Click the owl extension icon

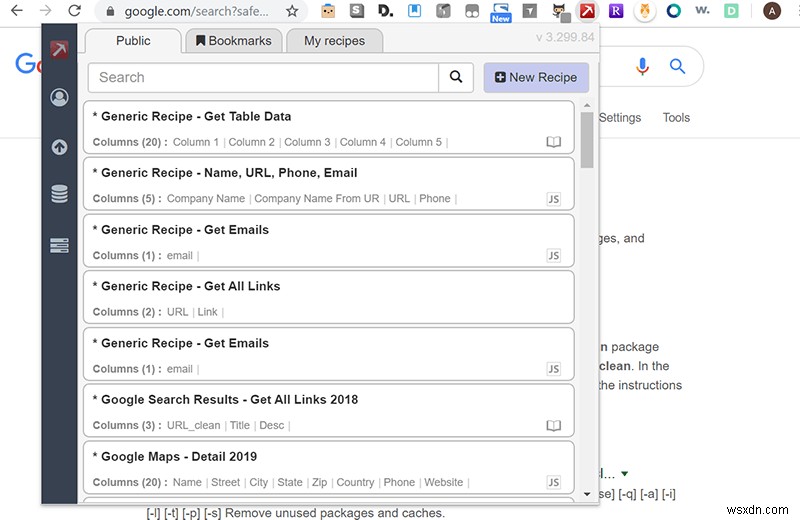point(645,11)
